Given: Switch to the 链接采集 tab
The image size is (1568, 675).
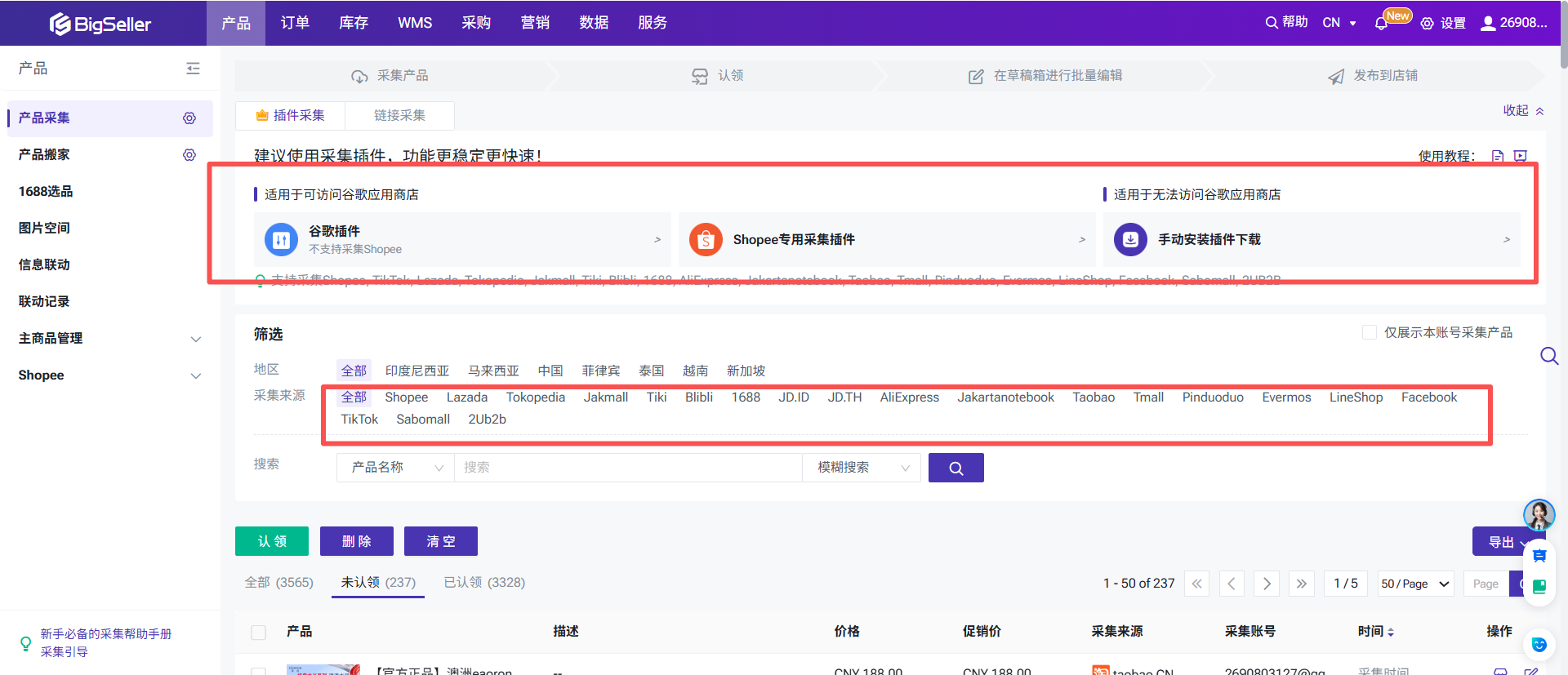Looking at the screenshot, I should point(399,116).
